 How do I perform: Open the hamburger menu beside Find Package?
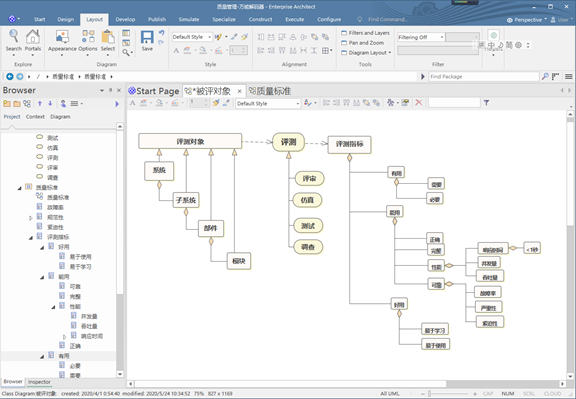click(568, 76)
